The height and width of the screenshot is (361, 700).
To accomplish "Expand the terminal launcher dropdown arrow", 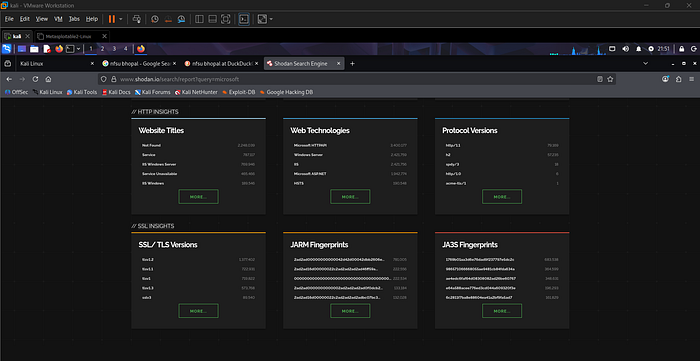I will point(79,49).
